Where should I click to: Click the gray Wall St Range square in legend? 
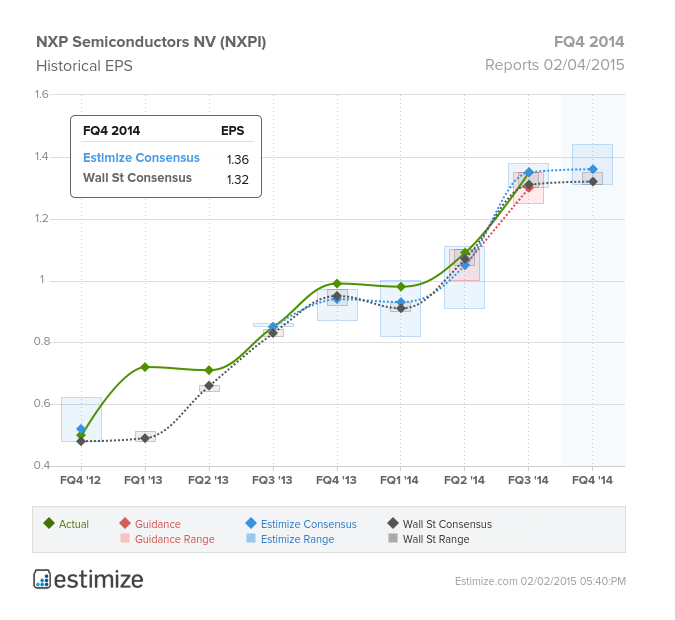pyautogui.click(x=393, y=538)
